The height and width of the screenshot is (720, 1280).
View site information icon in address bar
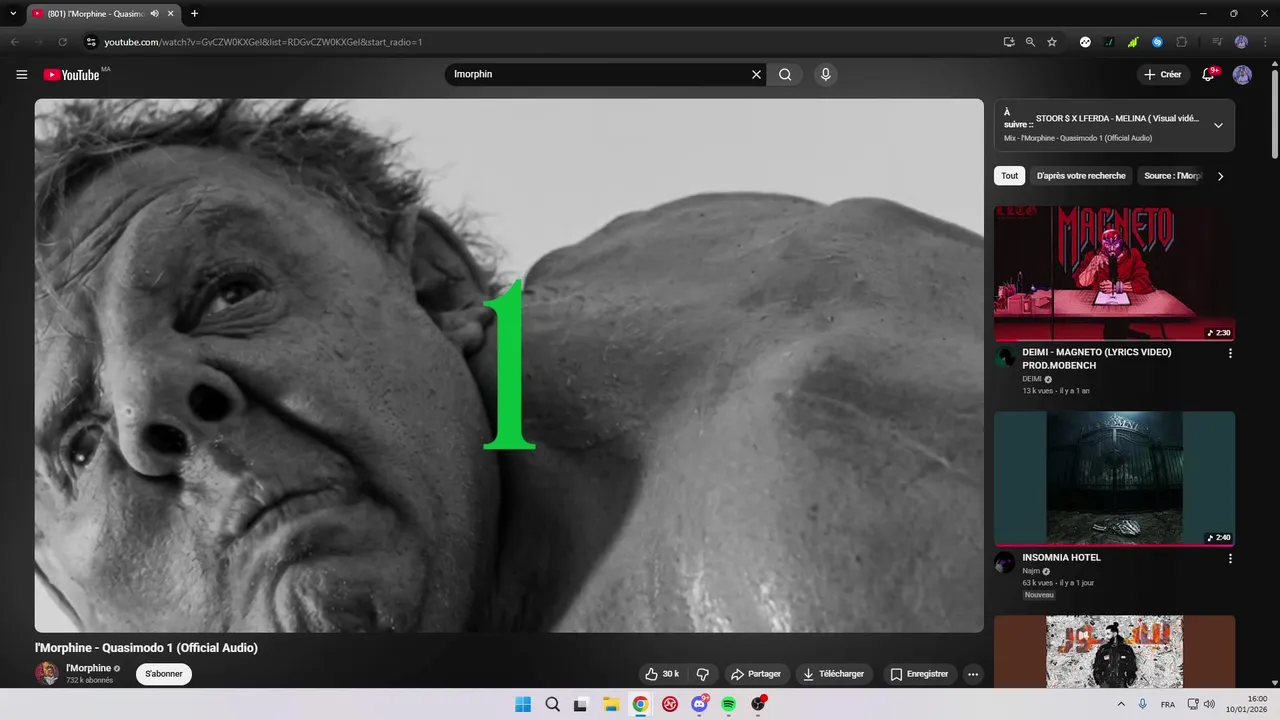90,42
